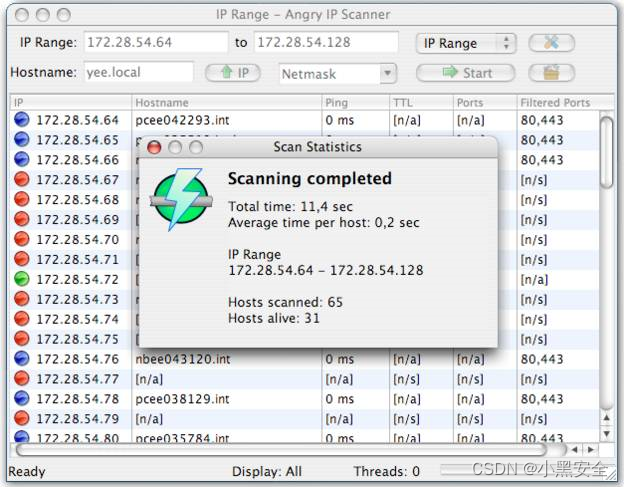Image resolution: width=624 pixels, height=487 pixels.
Task: Select blue status icon for 172.28.54.66
Action: [21, 159]
